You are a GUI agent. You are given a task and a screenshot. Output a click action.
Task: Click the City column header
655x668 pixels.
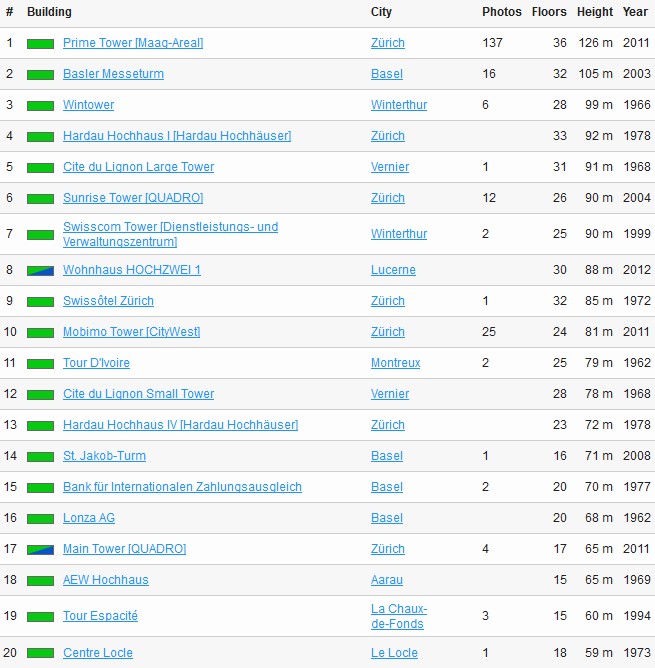pos(381,12)
